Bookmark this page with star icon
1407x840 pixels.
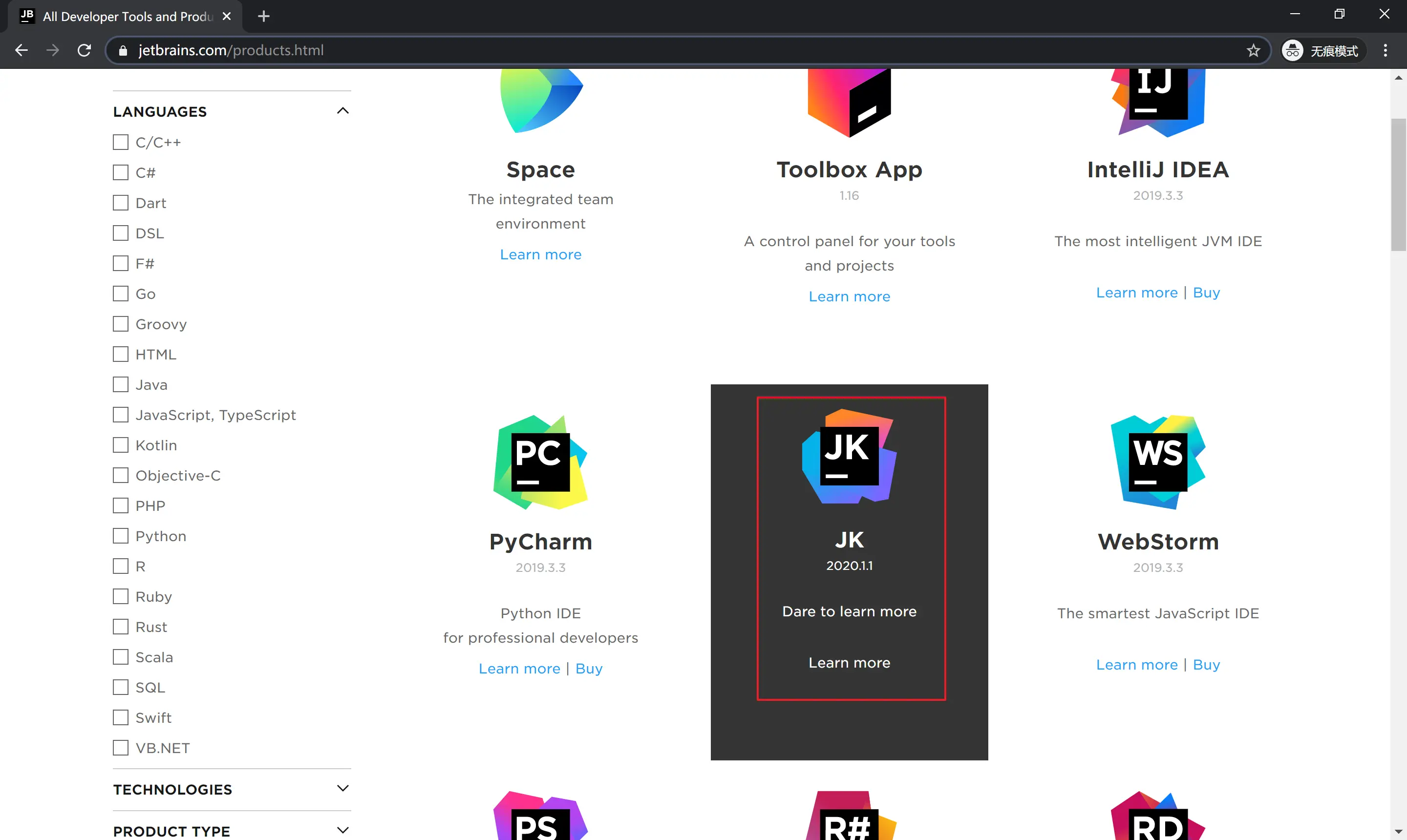(x=1253, y=50)
